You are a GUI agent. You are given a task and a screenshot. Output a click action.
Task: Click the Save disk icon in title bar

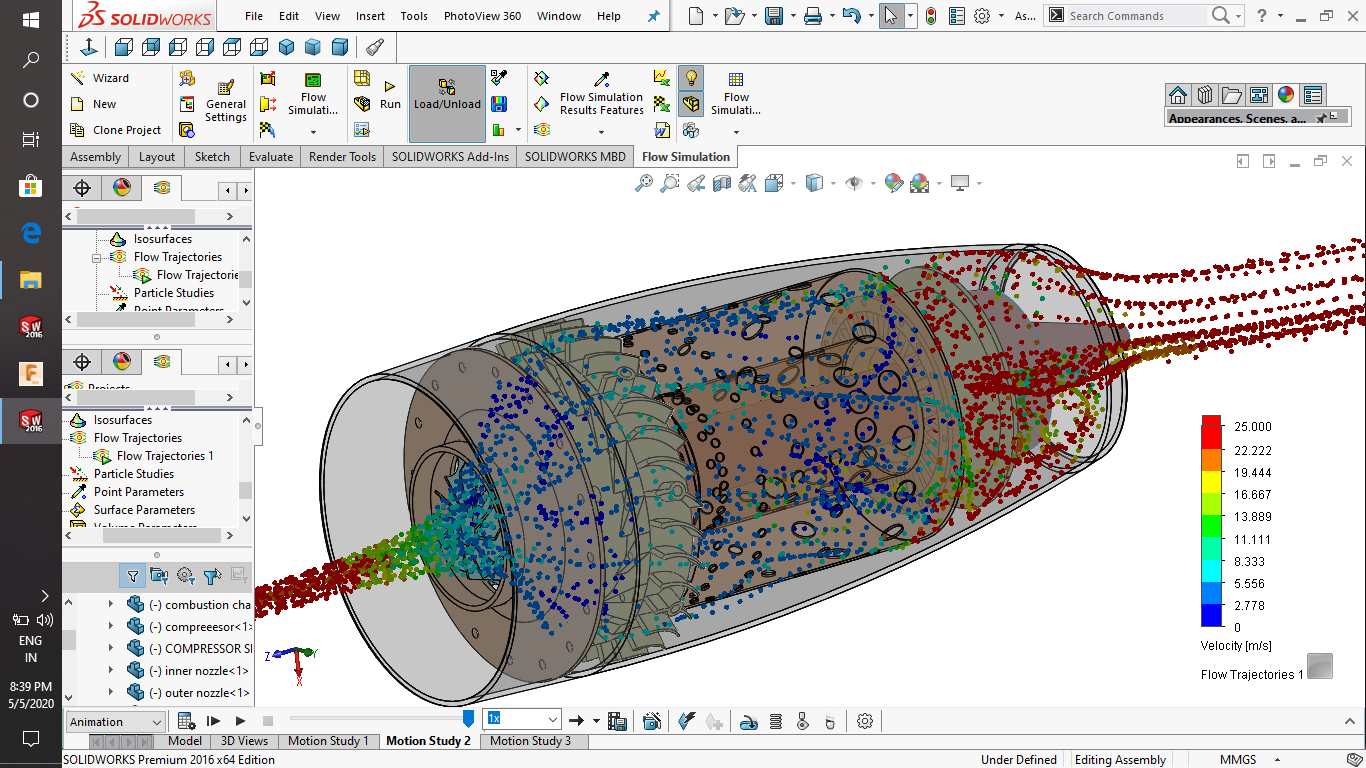click(773, 16)
